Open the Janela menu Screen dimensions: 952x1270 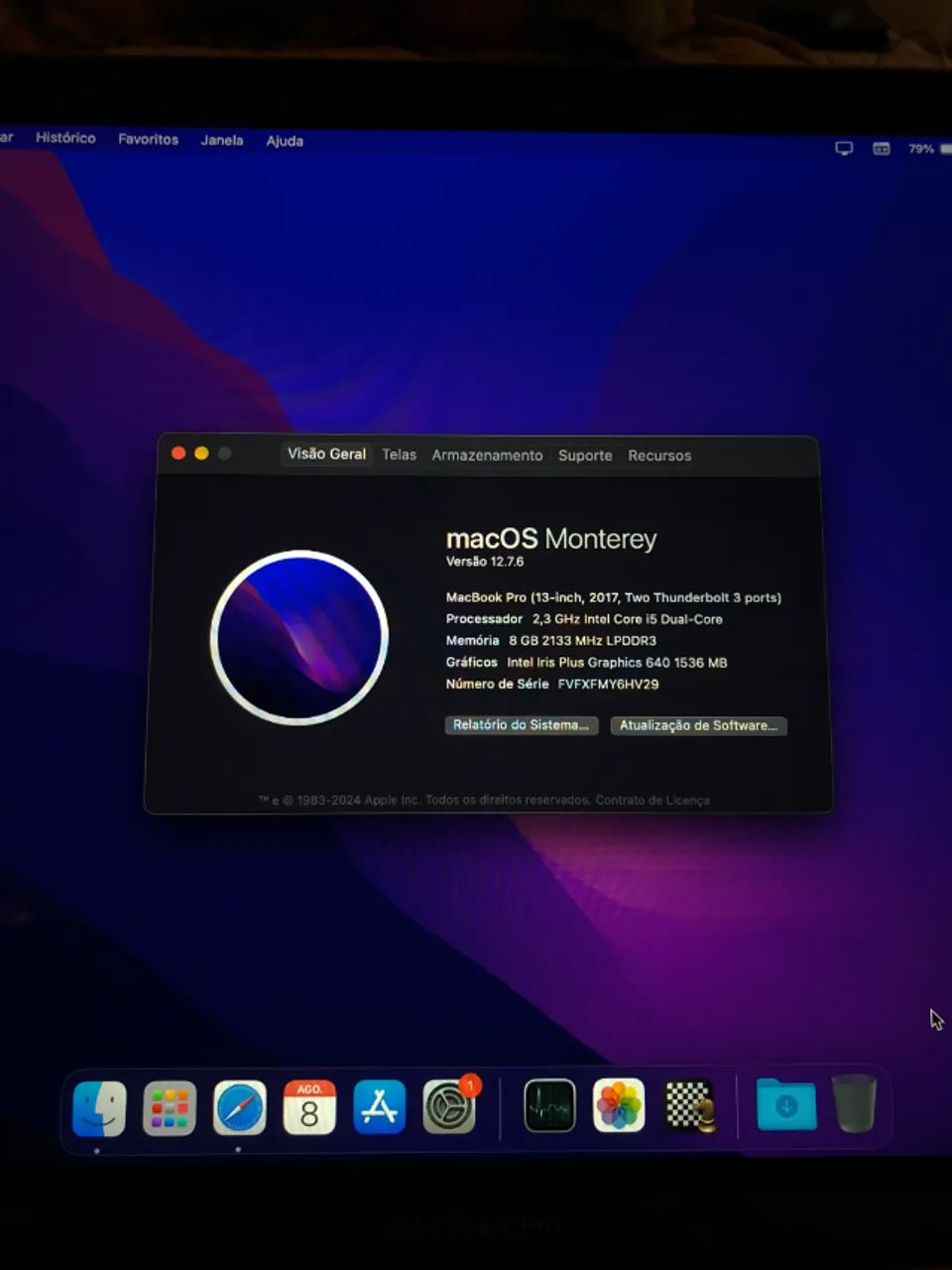222,140
